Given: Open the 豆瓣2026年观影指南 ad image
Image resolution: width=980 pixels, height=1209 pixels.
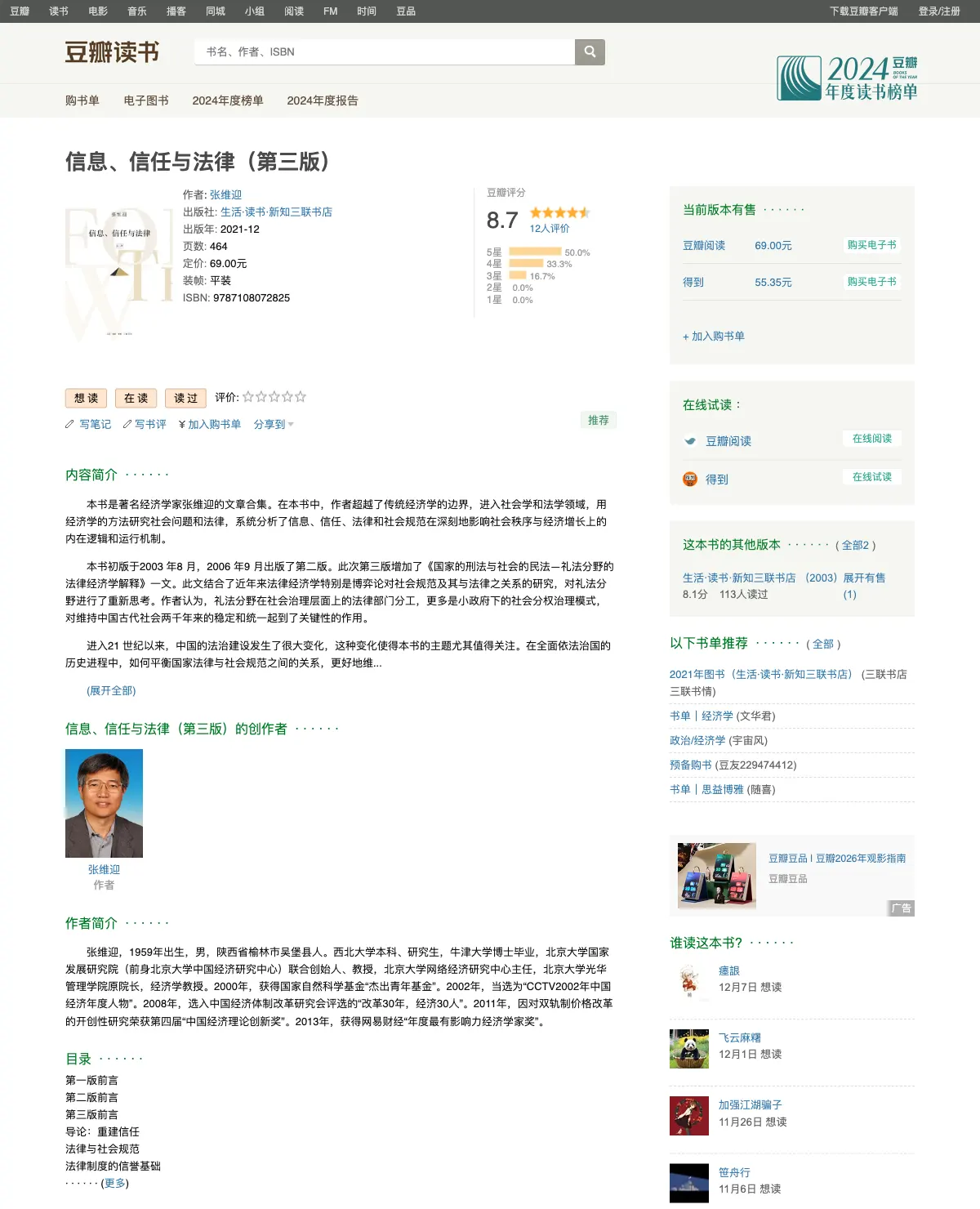Looking at the screenshot, I should pos(717,876).
